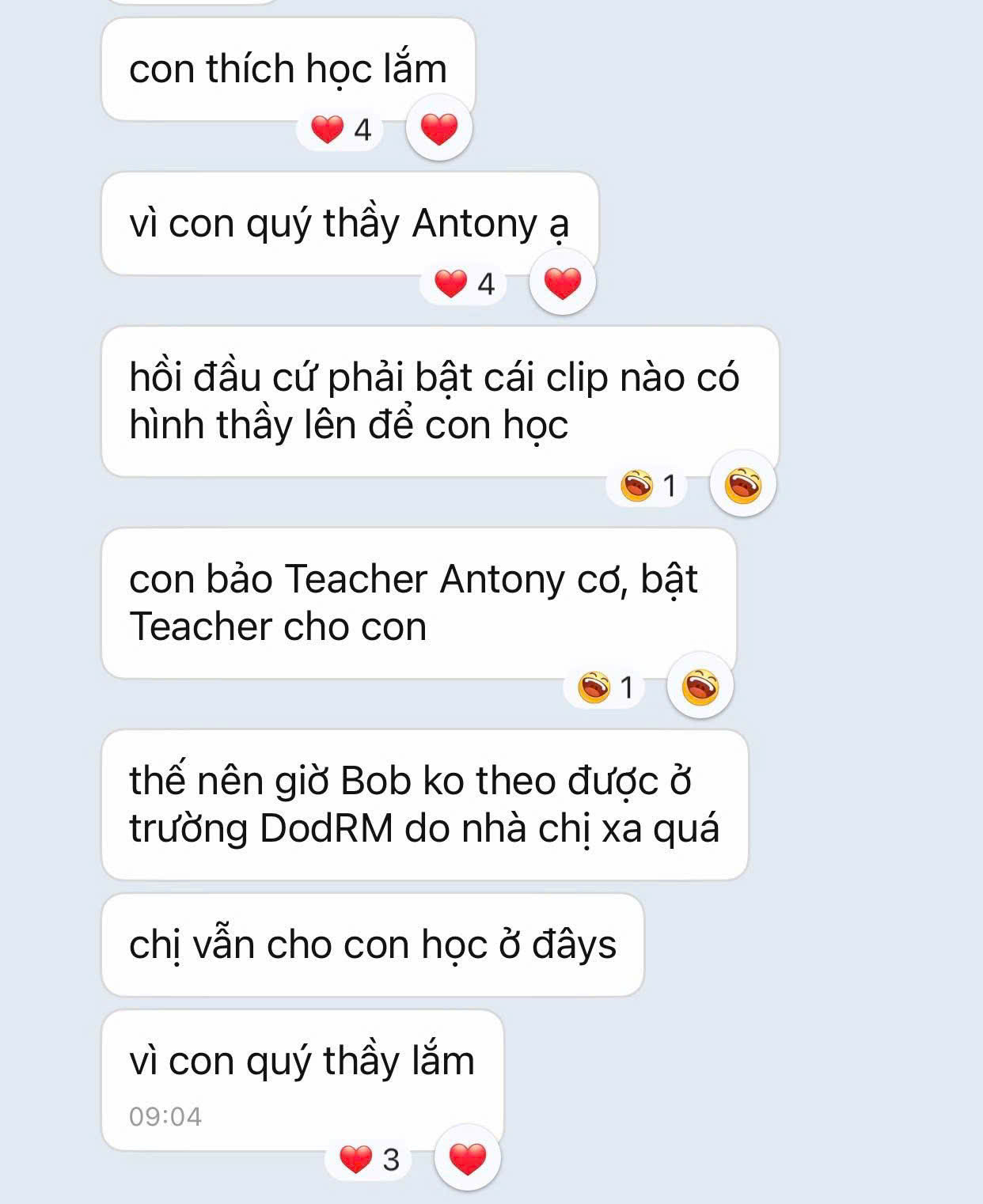Select the message starting 'hồi đầu cứ phải bật'

click(440, 402)
